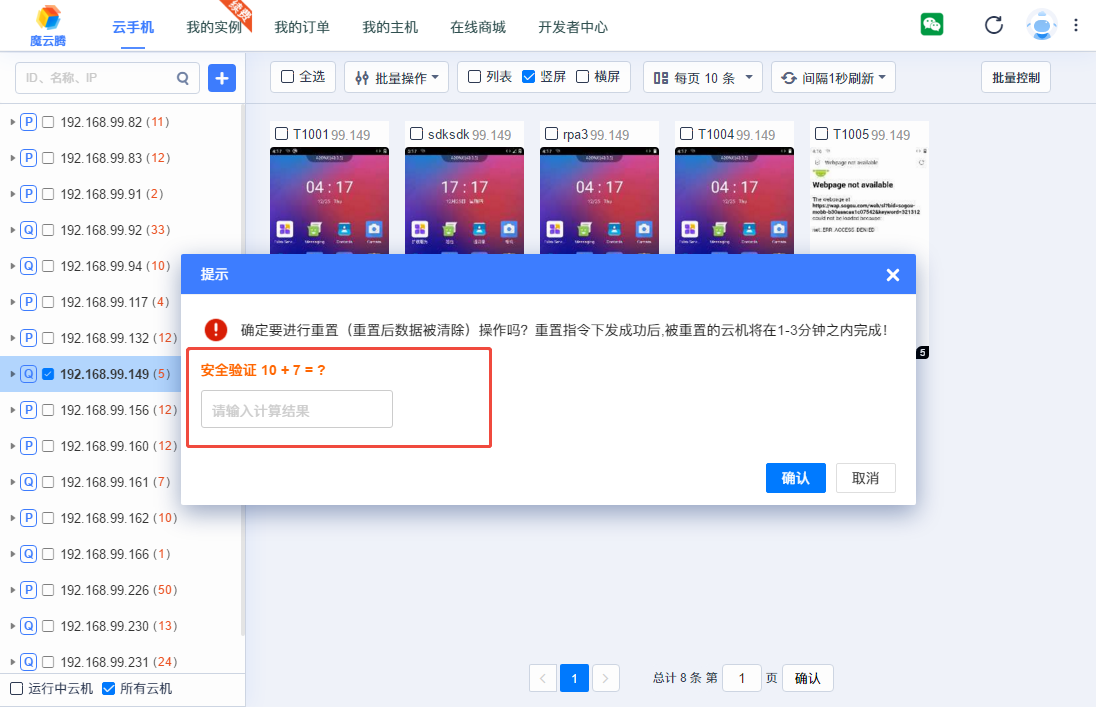Click the blue 确认 button in dialog
Screen dimensions: 1096x707
coord(795,478)
